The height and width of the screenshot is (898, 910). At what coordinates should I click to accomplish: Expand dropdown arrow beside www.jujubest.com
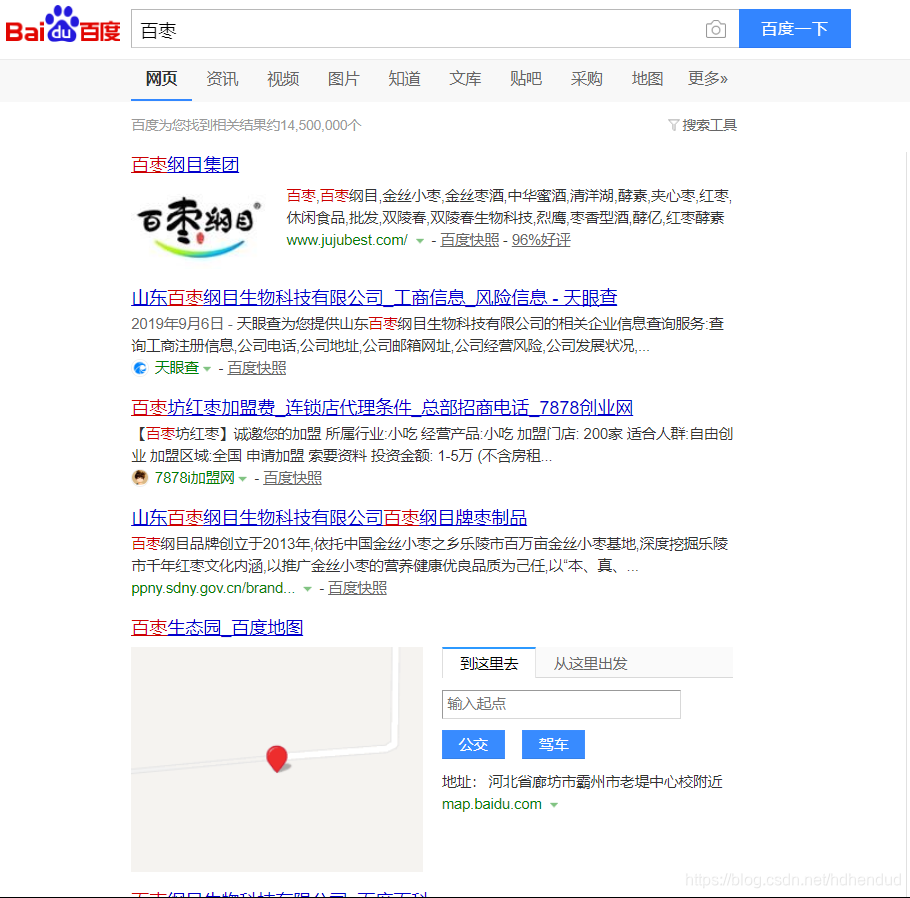coord(420,241)
